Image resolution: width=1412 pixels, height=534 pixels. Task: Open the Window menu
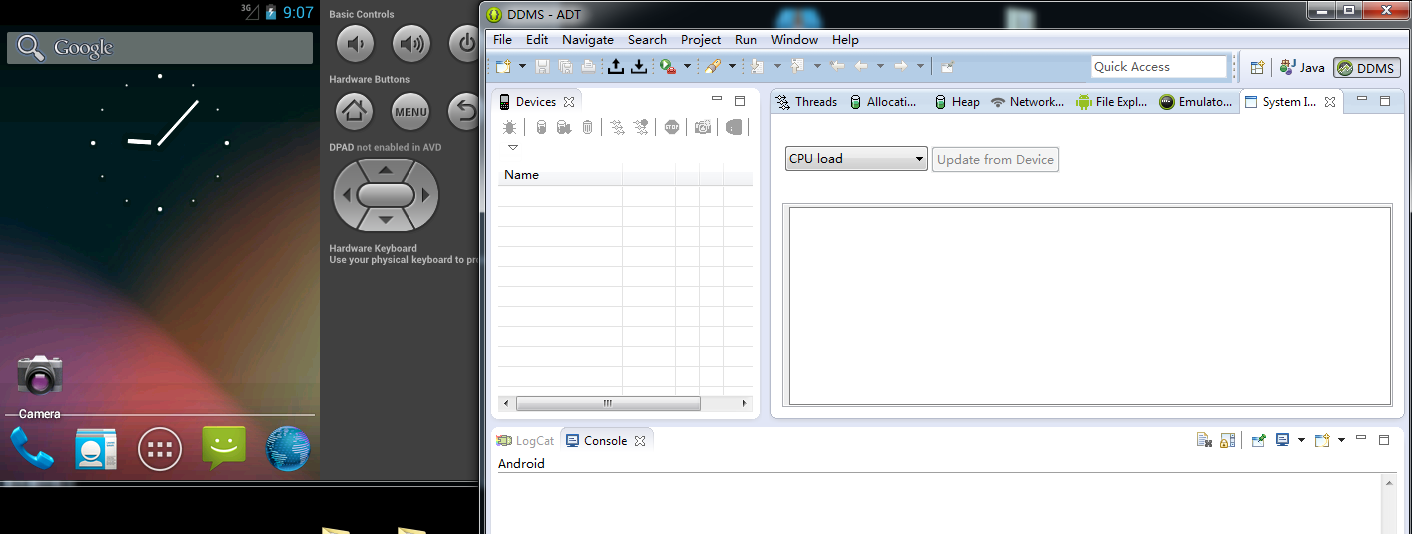point(794,40)
